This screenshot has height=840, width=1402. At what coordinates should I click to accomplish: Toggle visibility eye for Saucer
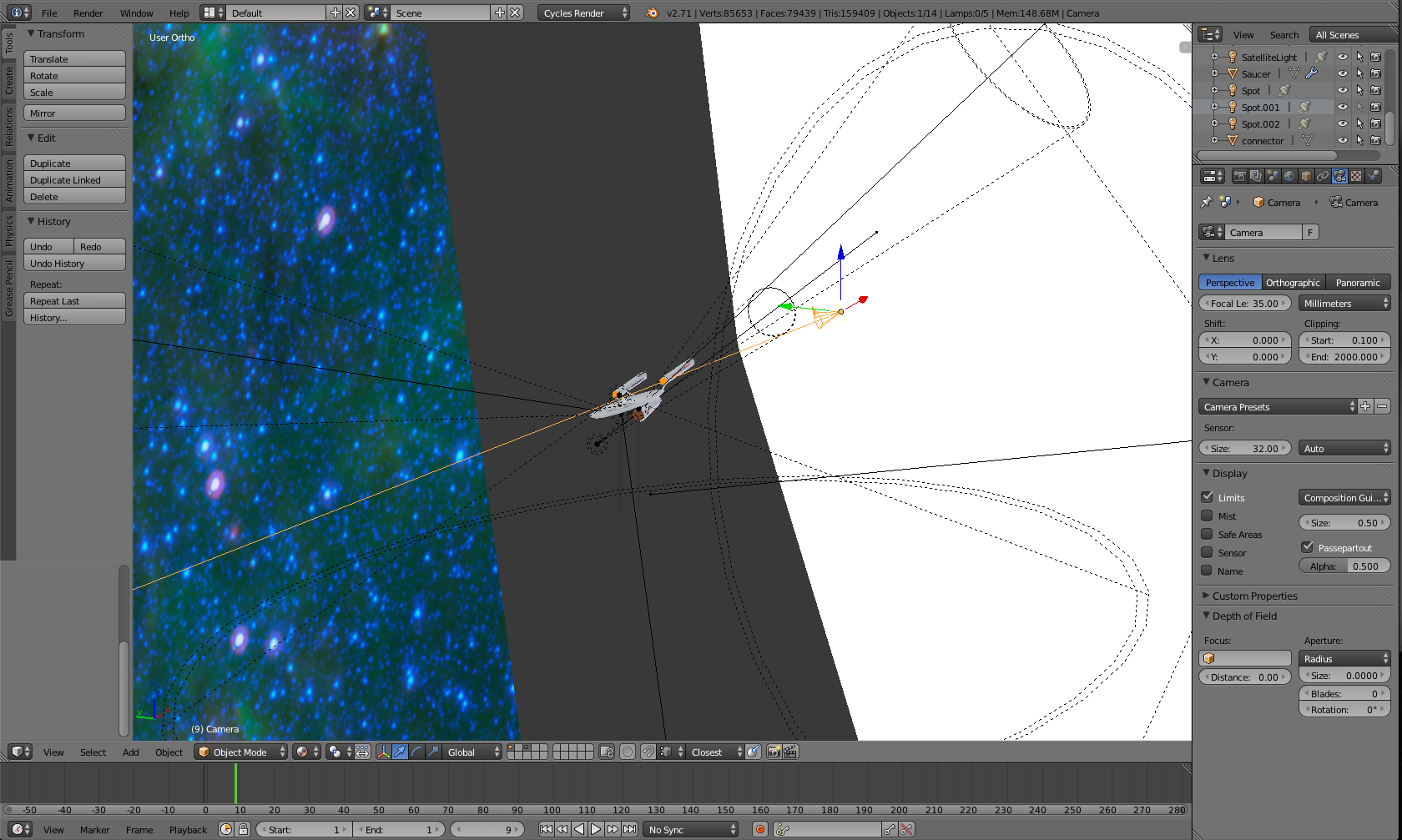(1343, 73)
